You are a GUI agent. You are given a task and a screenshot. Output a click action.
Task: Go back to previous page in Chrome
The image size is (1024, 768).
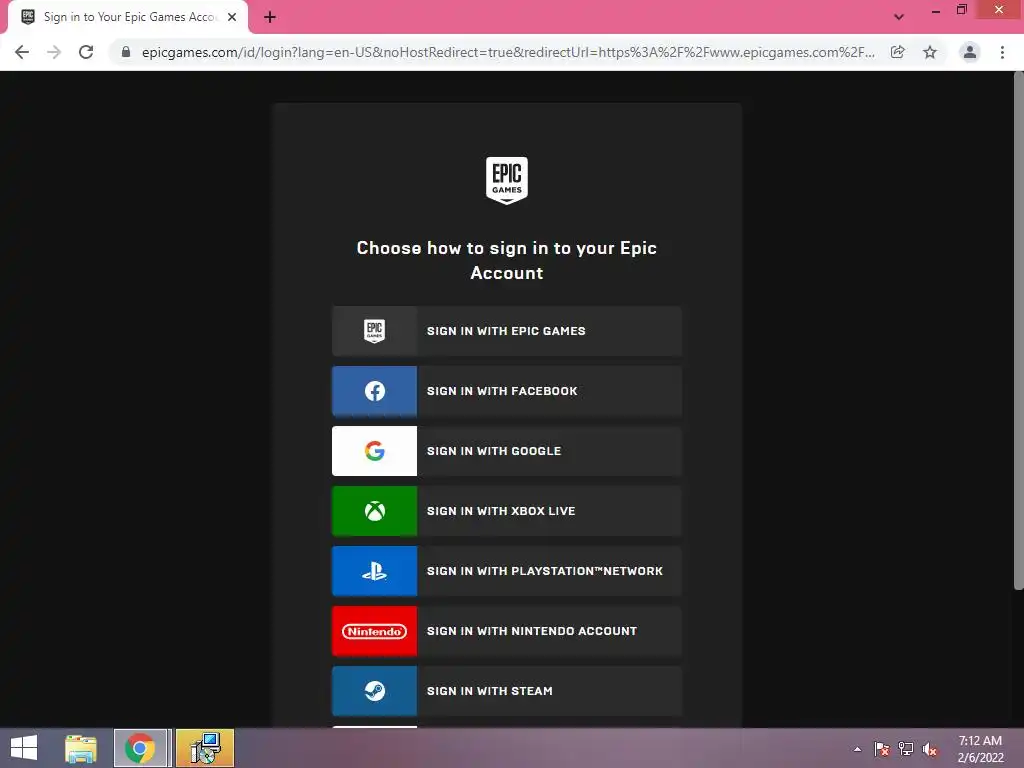tap(22, 52)
